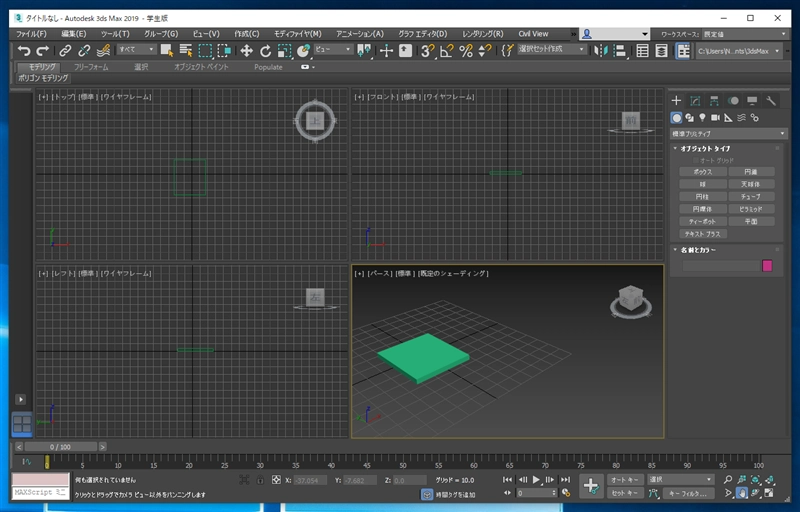Collapse 名前とカラー rollout

[x=697, y=250]
